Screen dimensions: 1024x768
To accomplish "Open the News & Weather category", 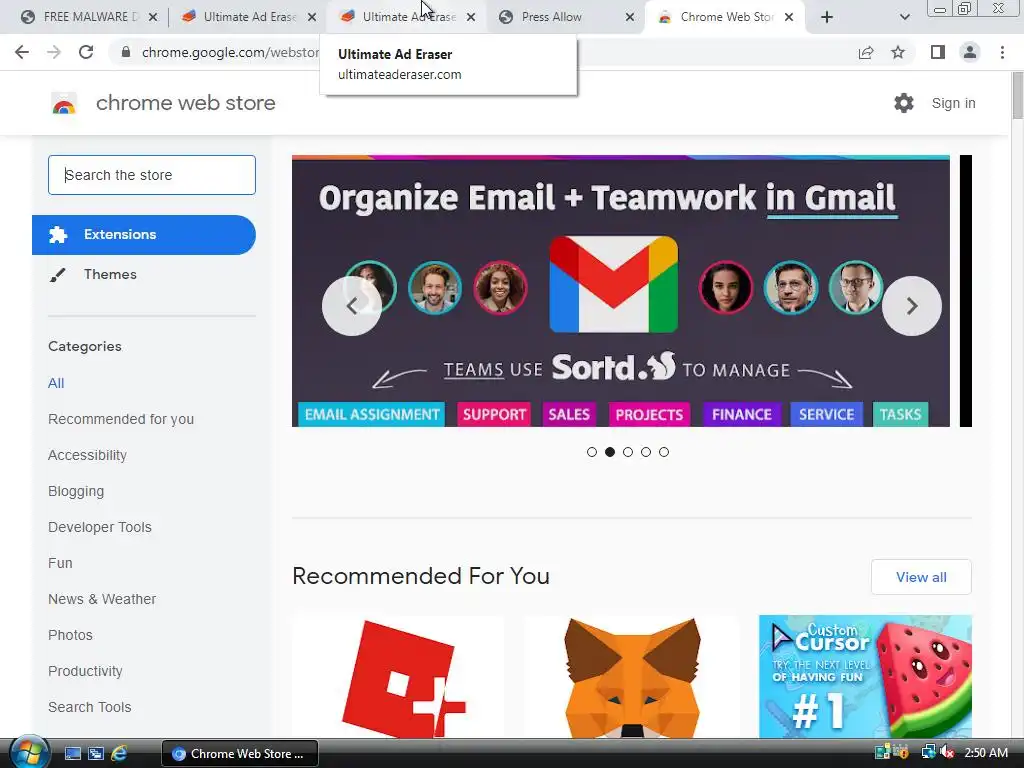I will [x=102, y=599].
